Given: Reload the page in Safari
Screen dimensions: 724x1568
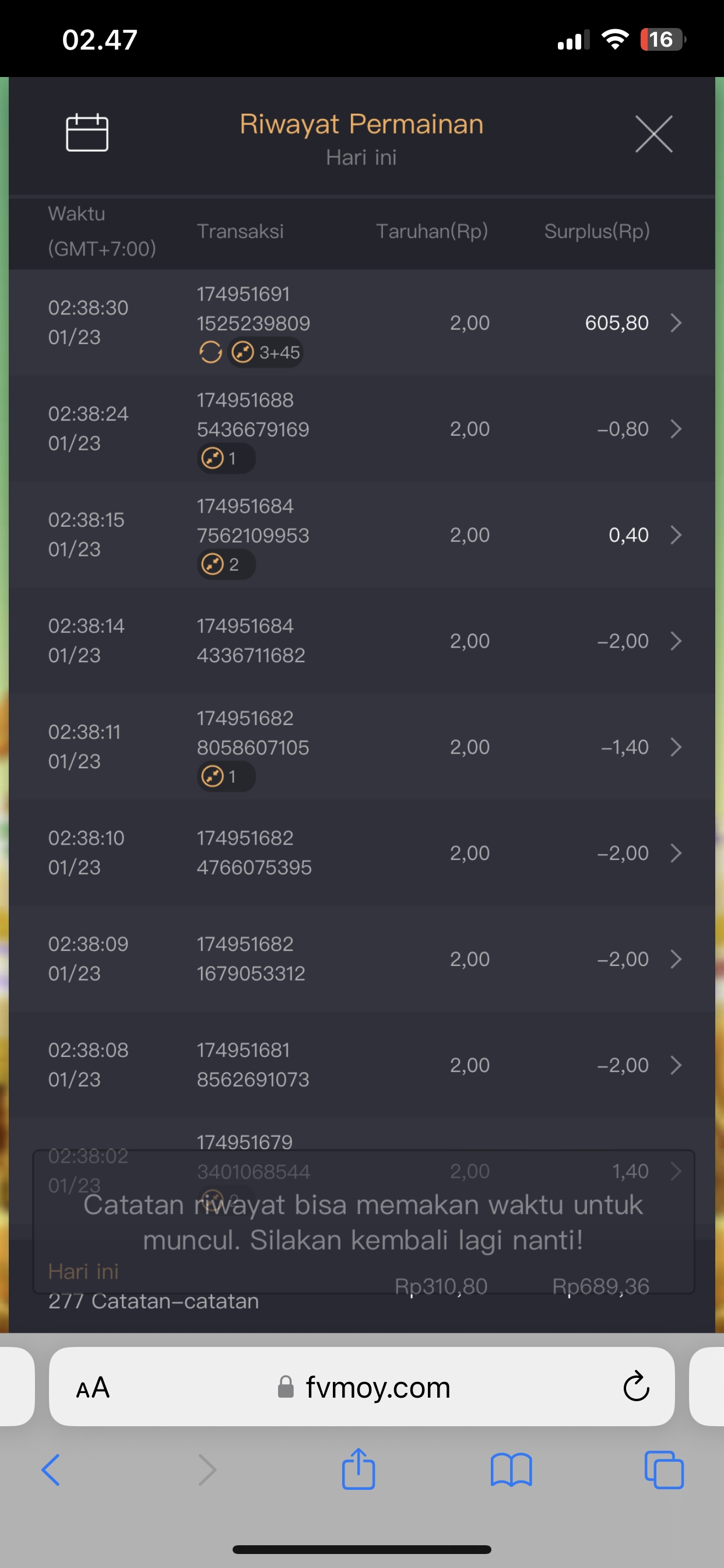Looking at the screenshot, I should point(636,1387).
